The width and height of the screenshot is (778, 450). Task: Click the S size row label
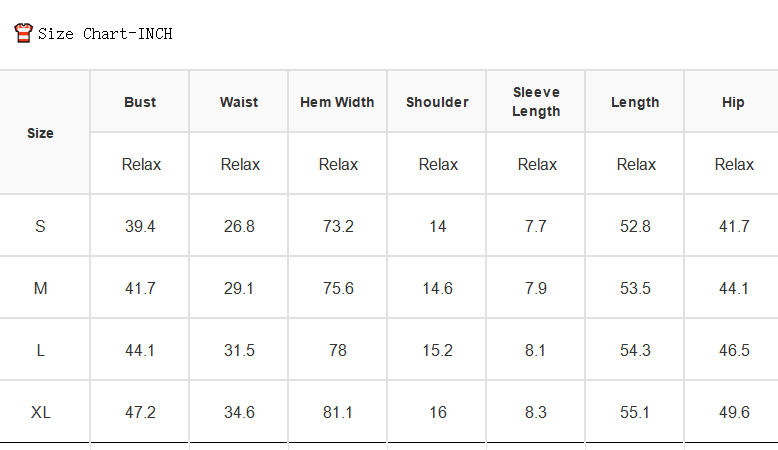(x=40, y=226)
